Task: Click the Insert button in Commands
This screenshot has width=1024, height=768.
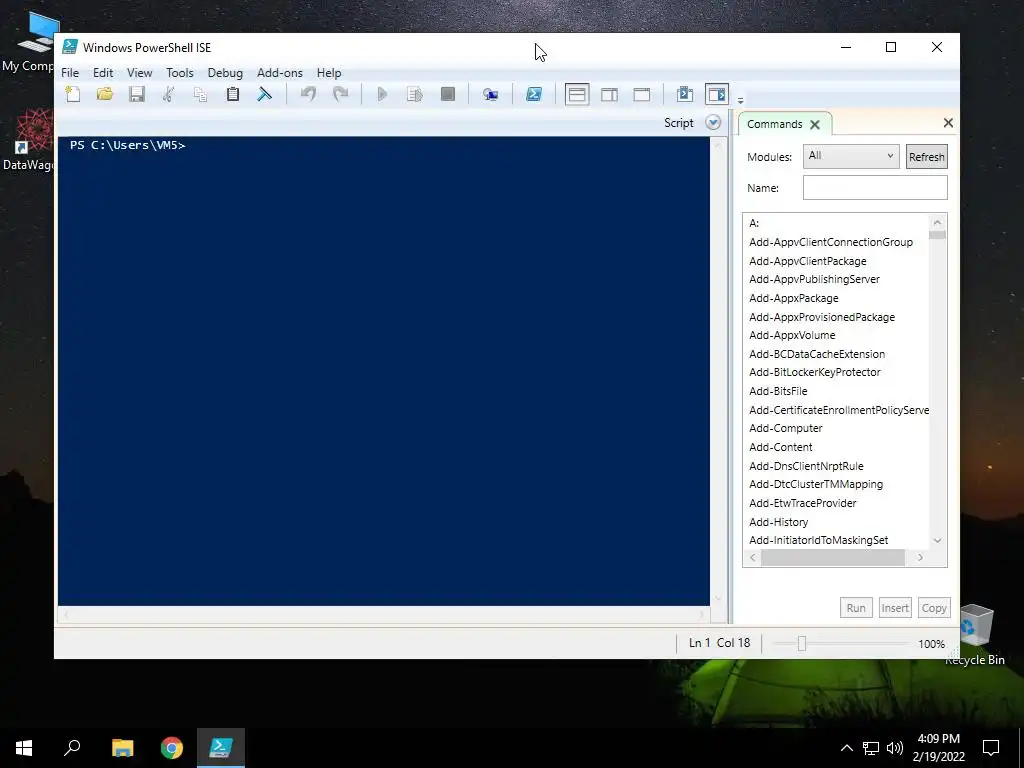Action: (x=895, y=608)
